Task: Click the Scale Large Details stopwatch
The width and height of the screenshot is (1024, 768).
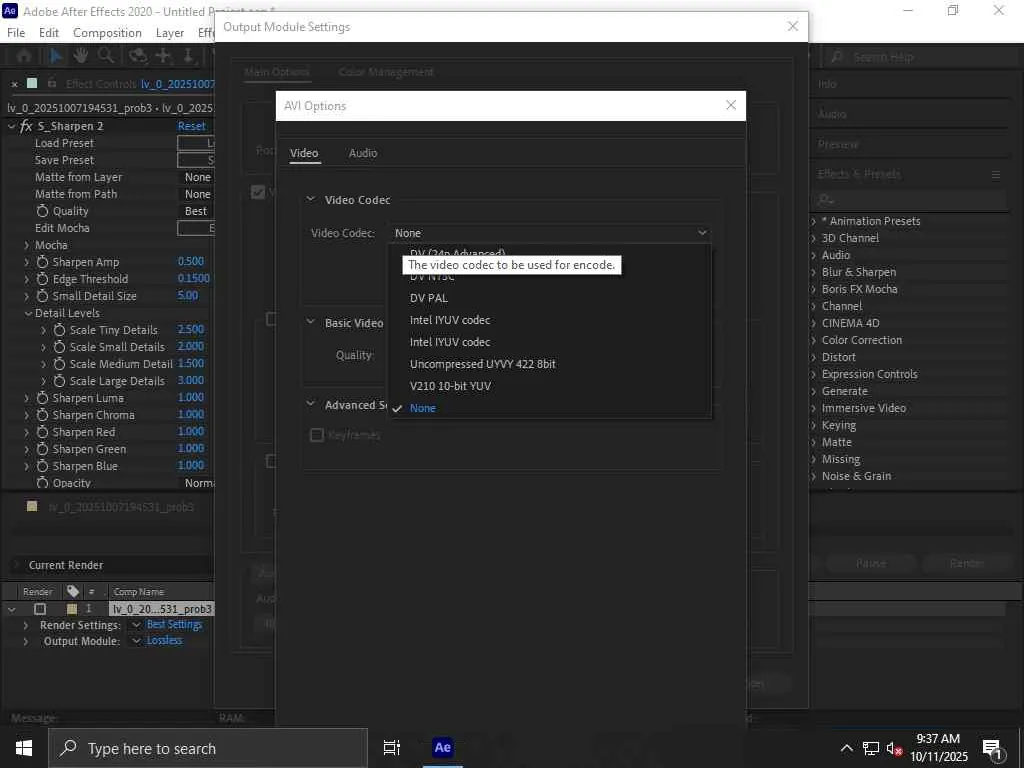Action: tap(59, 381)
